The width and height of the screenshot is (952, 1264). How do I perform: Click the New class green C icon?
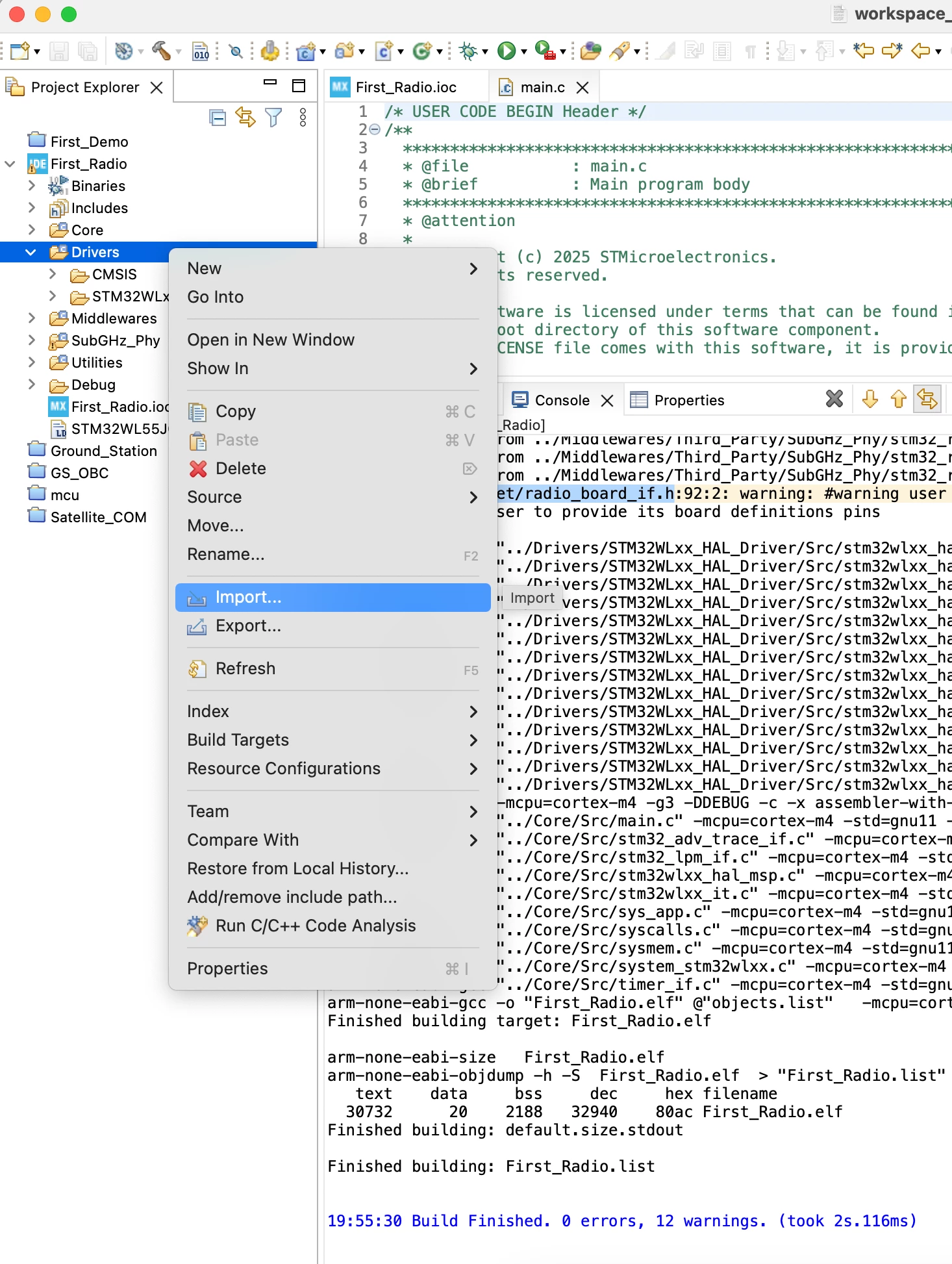coord(422,51)
